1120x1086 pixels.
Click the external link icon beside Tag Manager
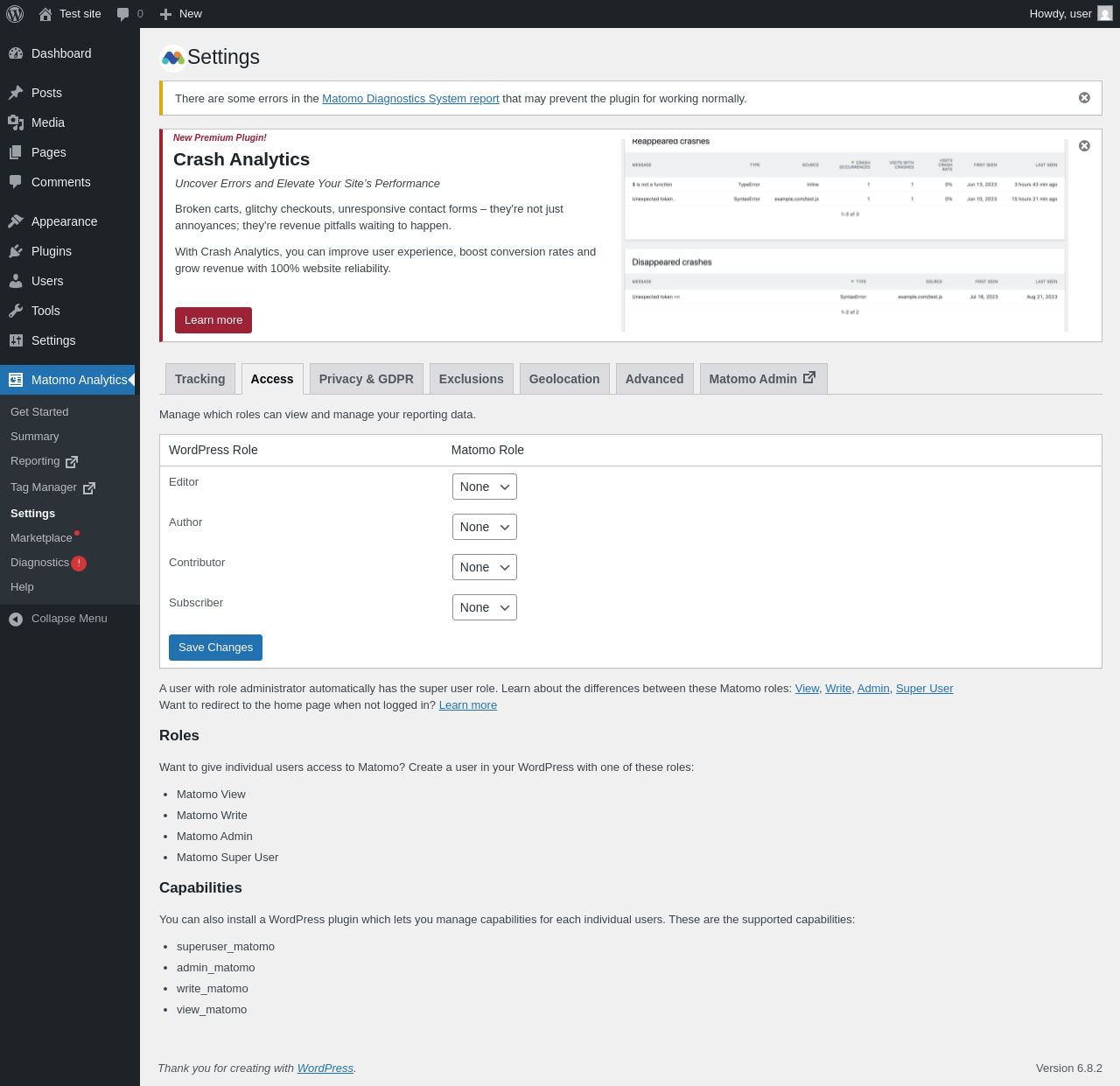tap(89, 488)
